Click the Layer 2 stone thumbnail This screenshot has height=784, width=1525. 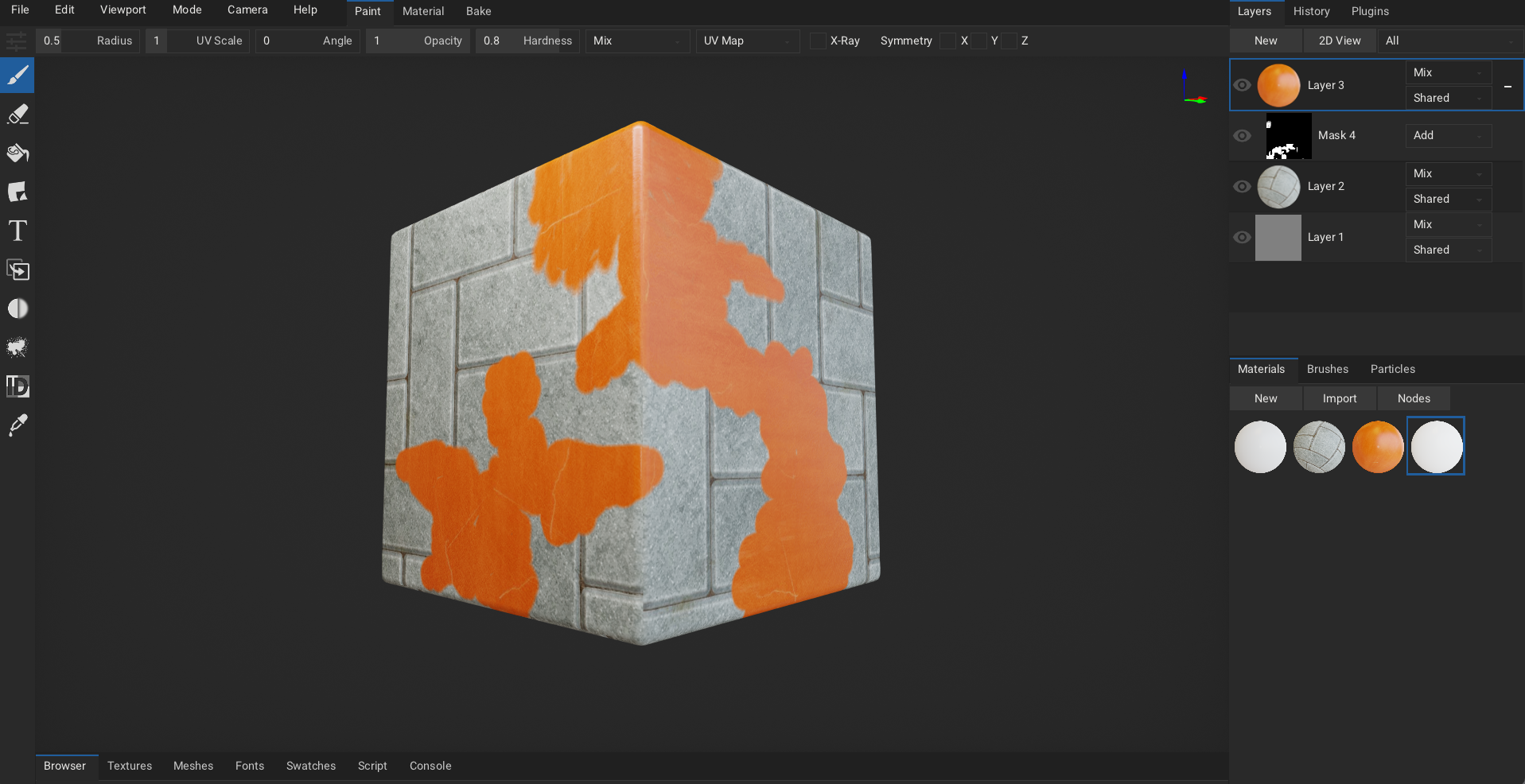tap(1278, 187)
